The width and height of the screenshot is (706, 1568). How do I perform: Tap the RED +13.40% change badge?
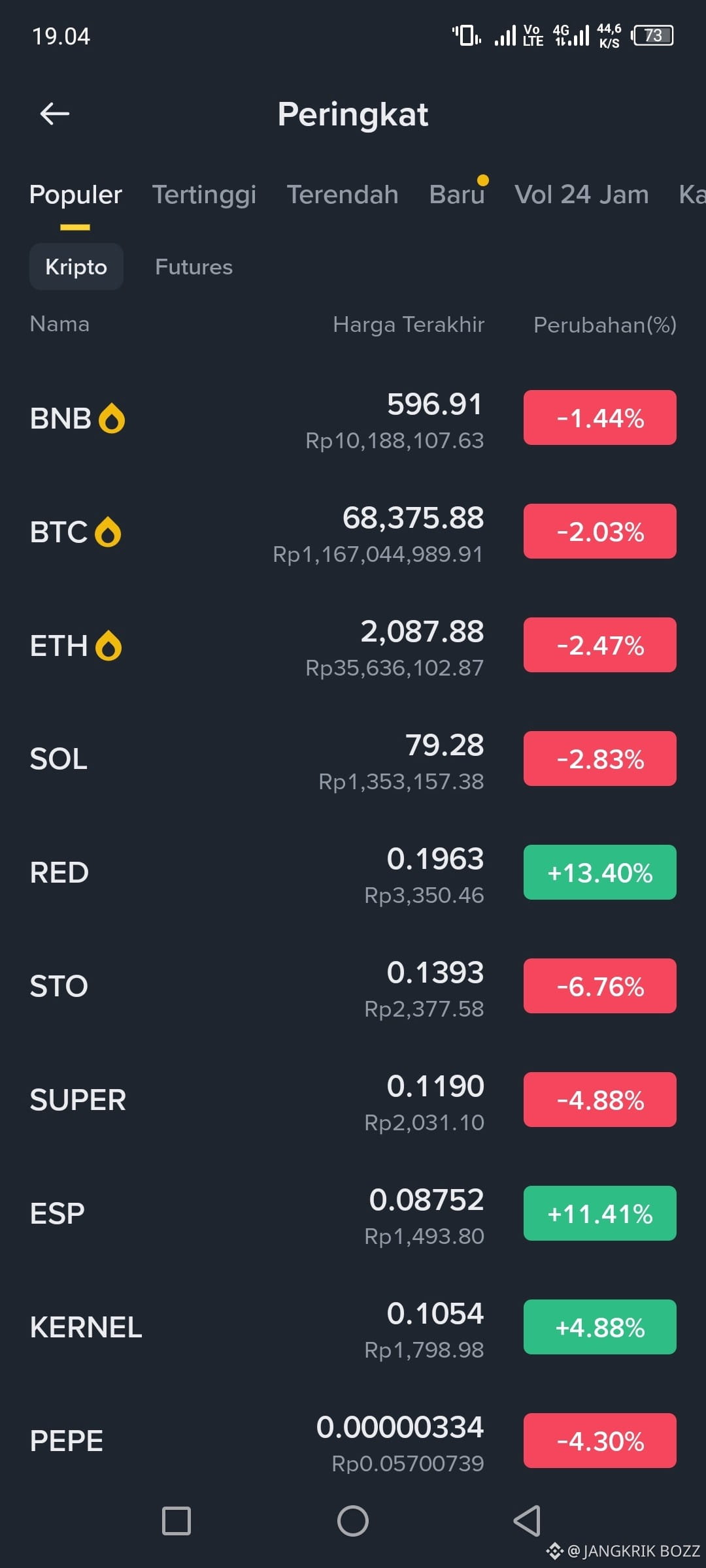coord(600,872)
